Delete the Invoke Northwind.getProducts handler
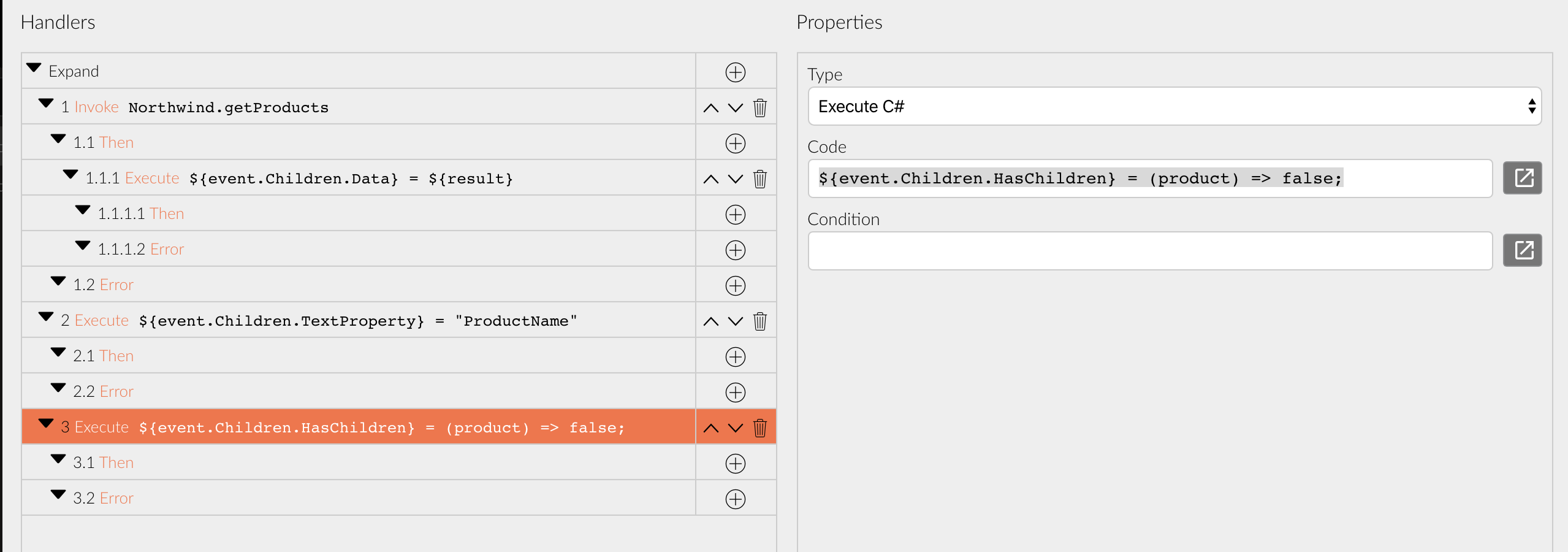The height and width of the screenshot is (552, 1568). pyautogui.click(x=760, y=108)
